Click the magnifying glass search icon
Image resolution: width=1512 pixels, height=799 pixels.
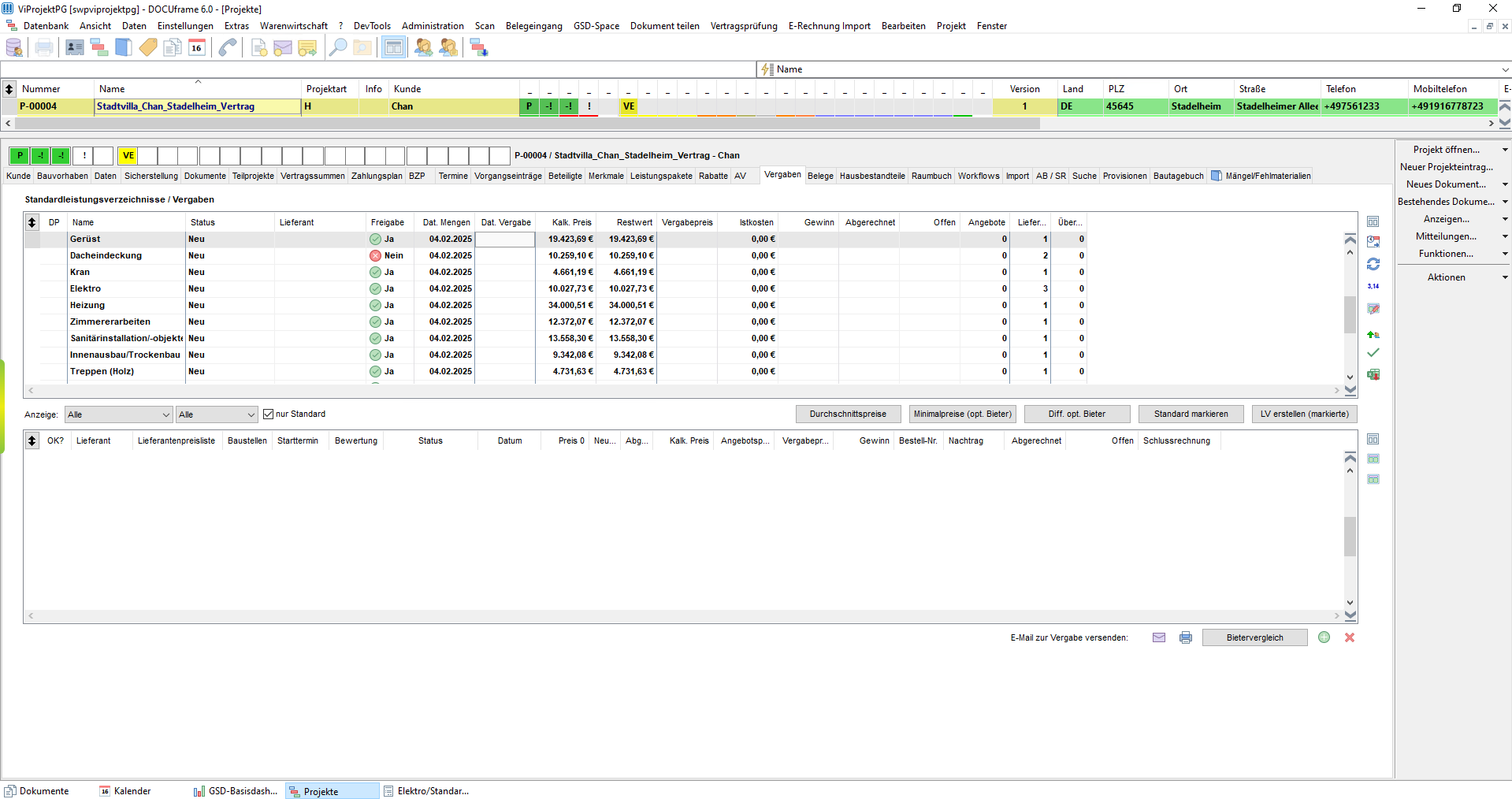point(338,48)
